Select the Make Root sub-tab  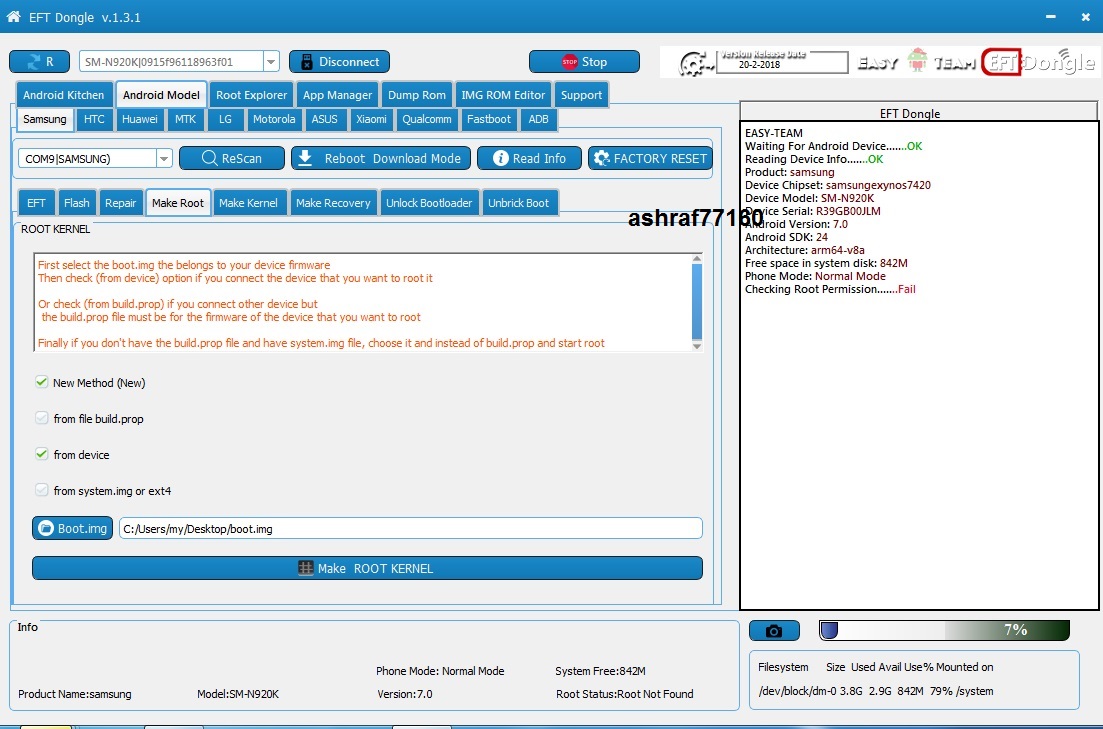(177, 203)
